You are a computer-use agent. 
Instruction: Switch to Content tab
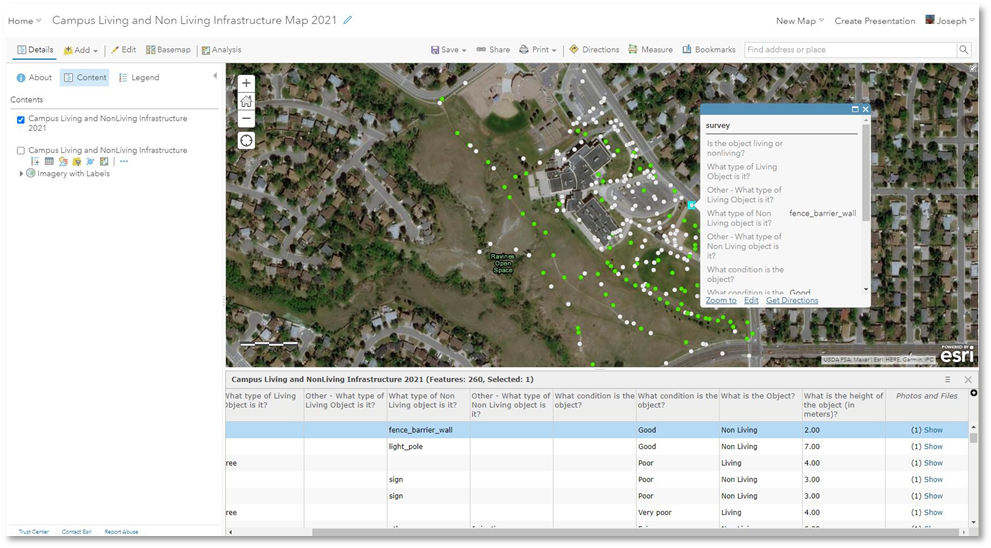pos(85,77)
